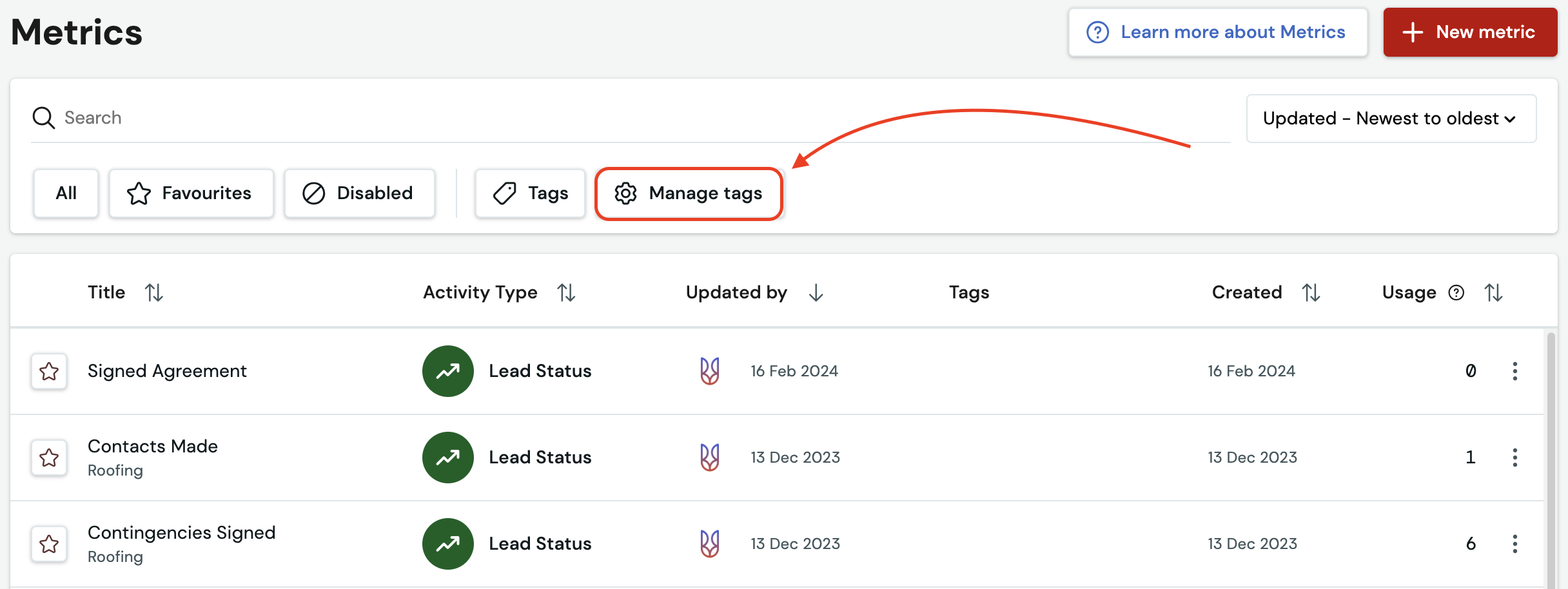The image size is (1568, 589).
Task: Sort by Usage column arrows
Action: coord(1494,293)
